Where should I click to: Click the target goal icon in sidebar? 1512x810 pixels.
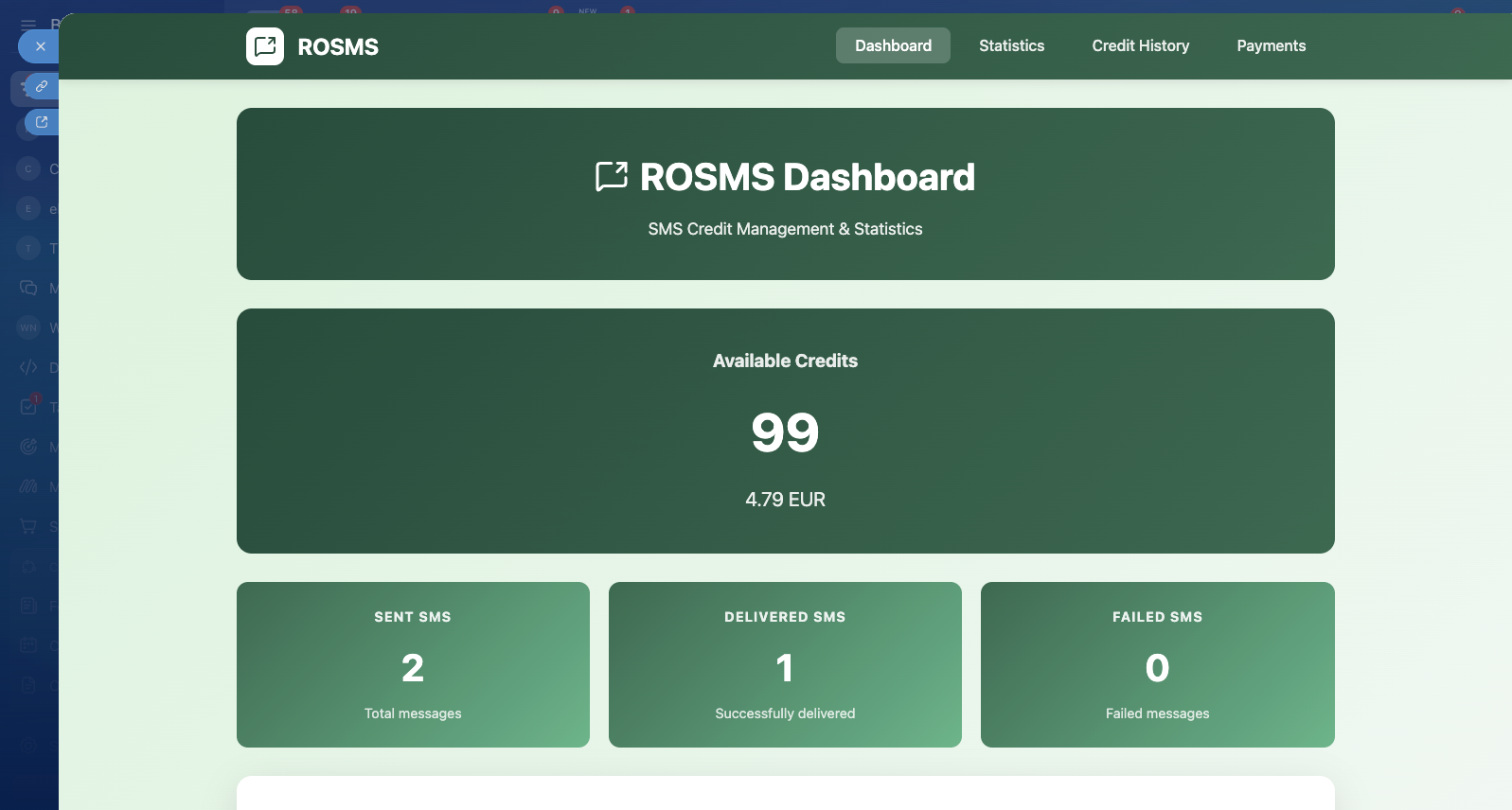click(x=28, y=447)
